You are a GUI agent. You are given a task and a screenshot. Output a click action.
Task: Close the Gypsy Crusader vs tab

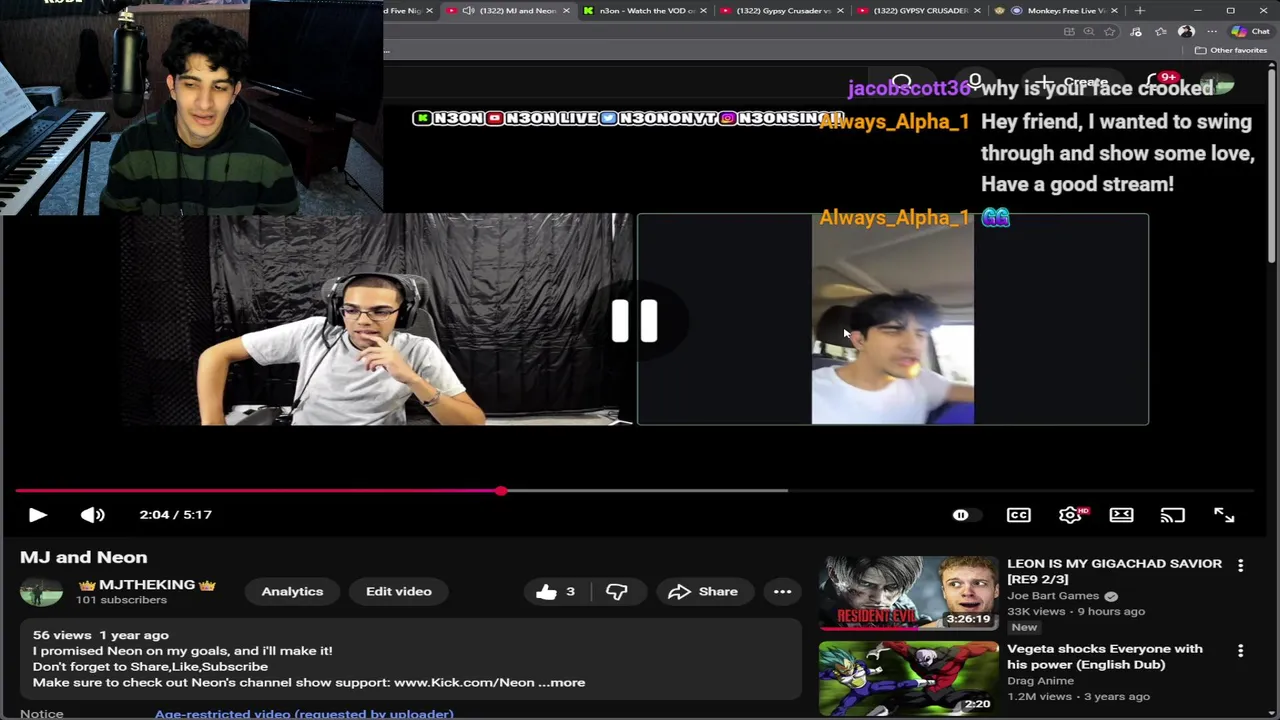(x=840, y=10)
